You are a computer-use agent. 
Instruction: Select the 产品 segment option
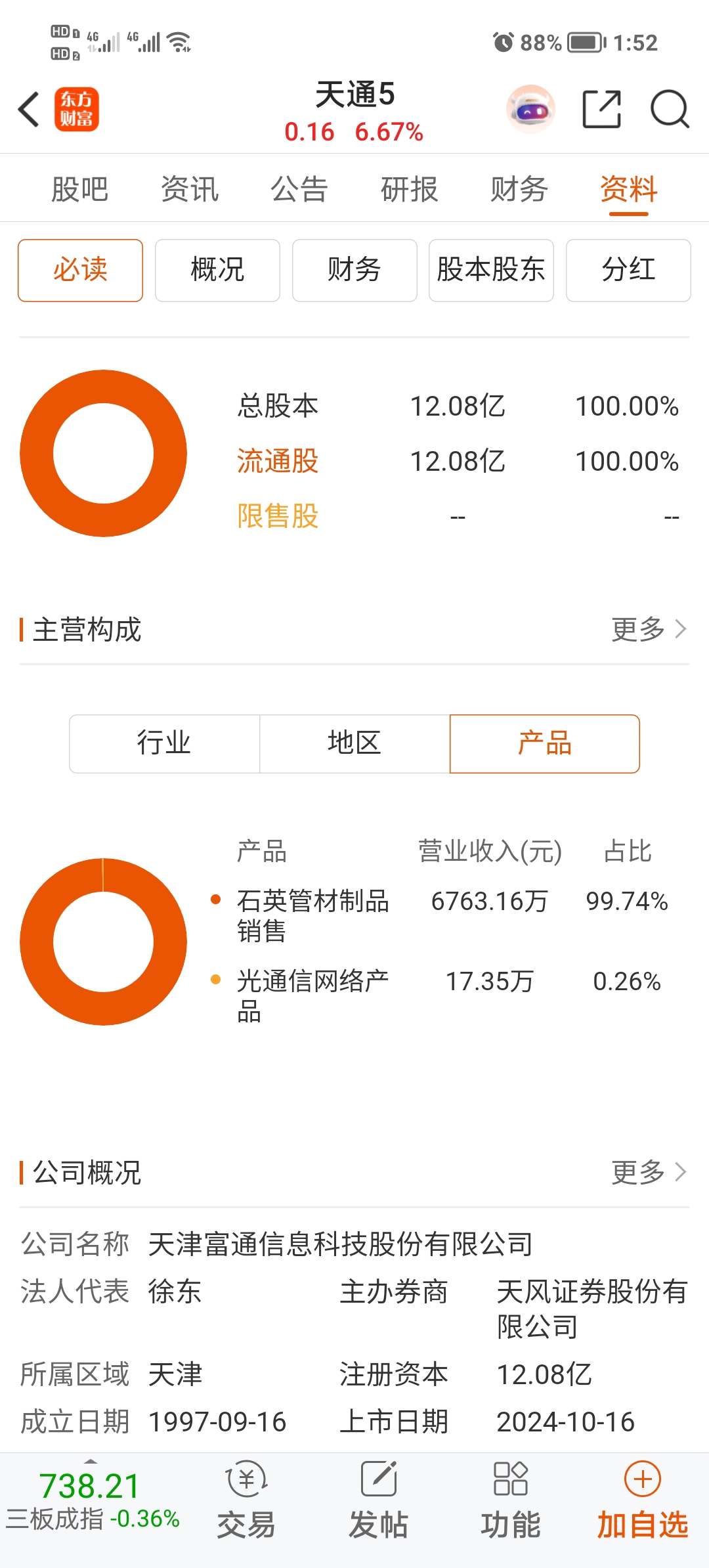click(x=545, y=744)
